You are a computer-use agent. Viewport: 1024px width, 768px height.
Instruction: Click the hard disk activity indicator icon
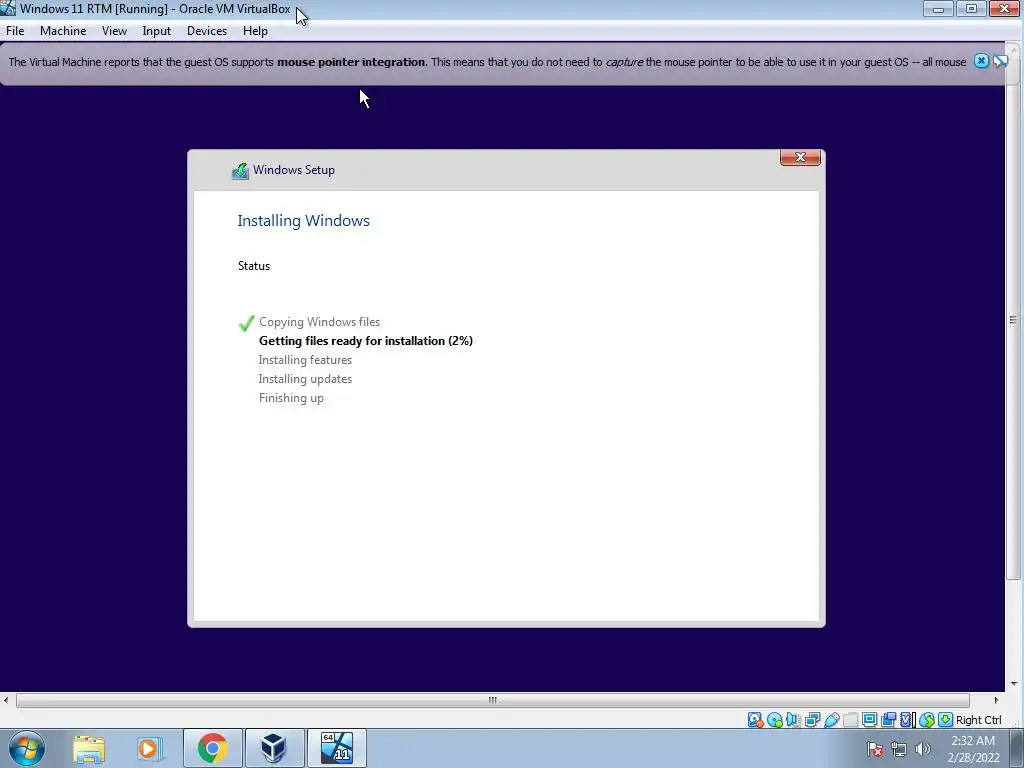point(756,720)
